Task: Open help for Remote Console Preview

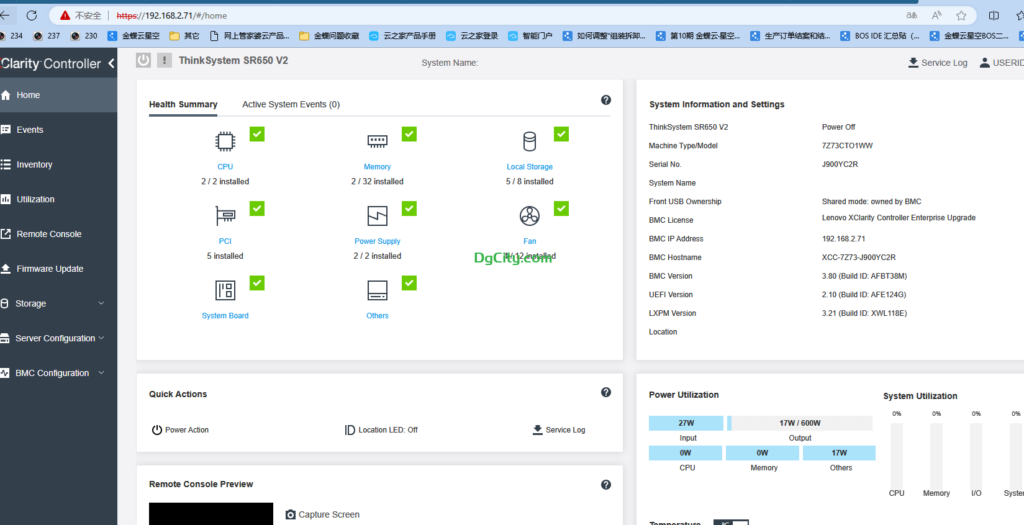Action: coord(605,485)
